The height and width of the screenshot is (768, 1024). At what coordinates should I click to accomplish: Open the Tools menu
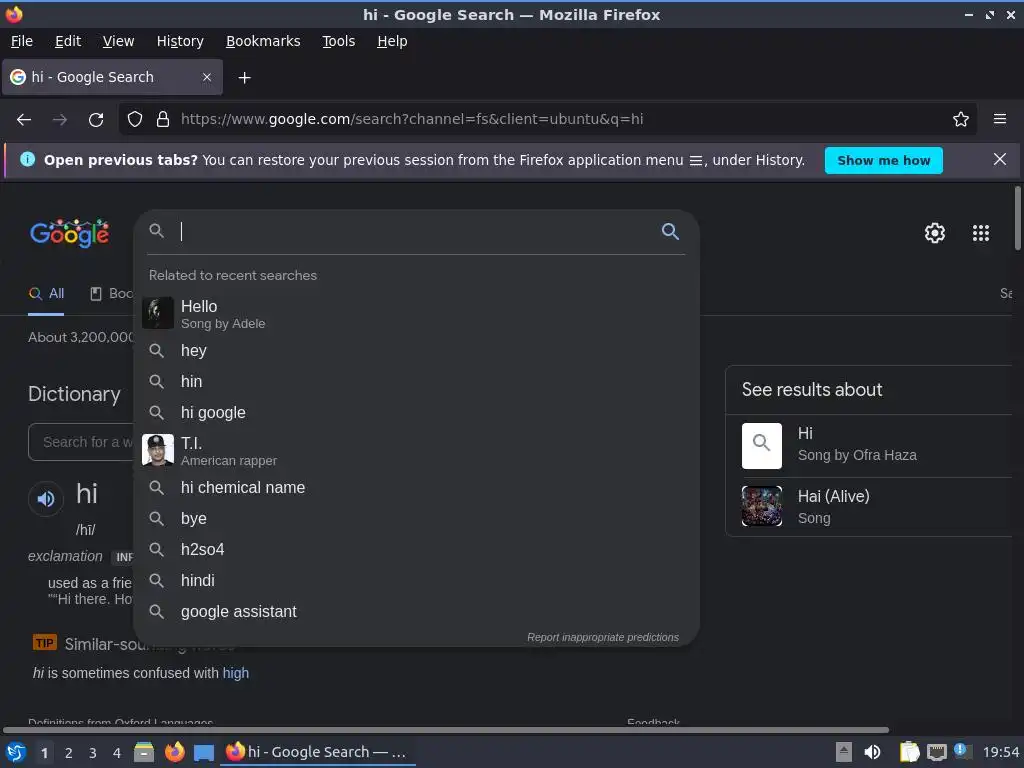(338, 41)
